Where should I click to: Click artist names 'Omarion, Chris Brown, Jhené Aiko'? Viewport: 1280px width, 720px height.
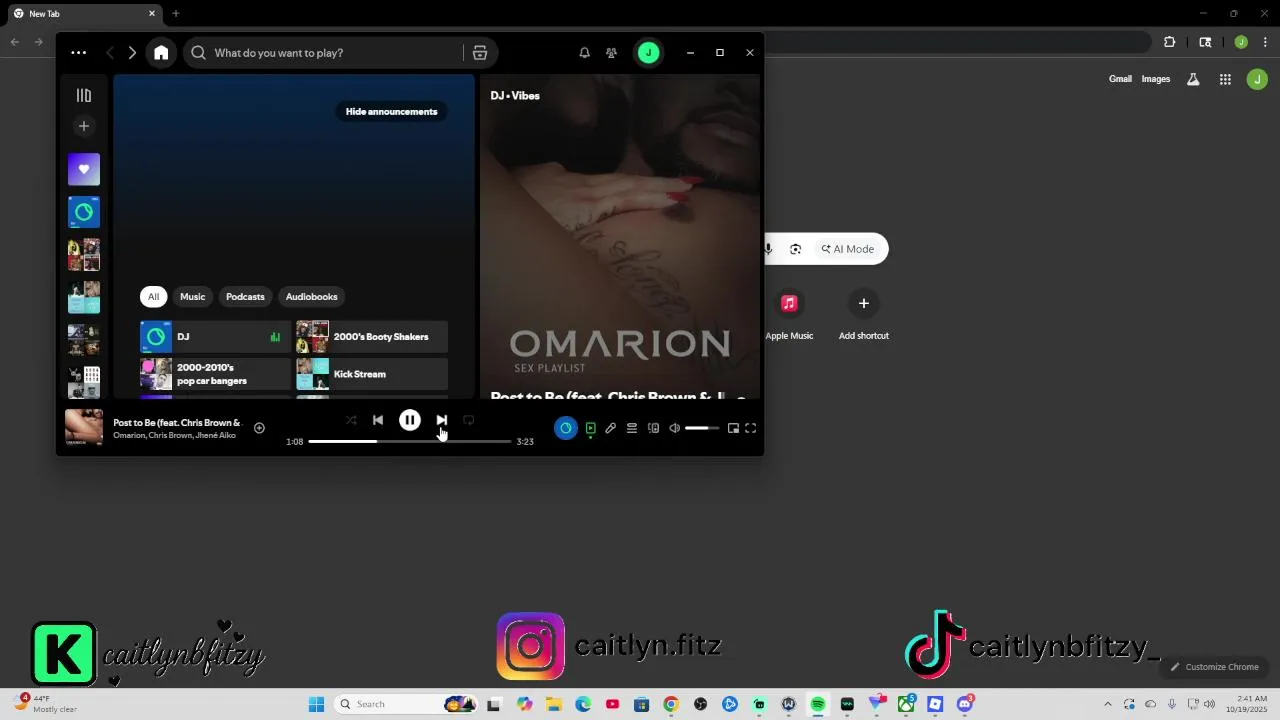[x=175, y=436]
